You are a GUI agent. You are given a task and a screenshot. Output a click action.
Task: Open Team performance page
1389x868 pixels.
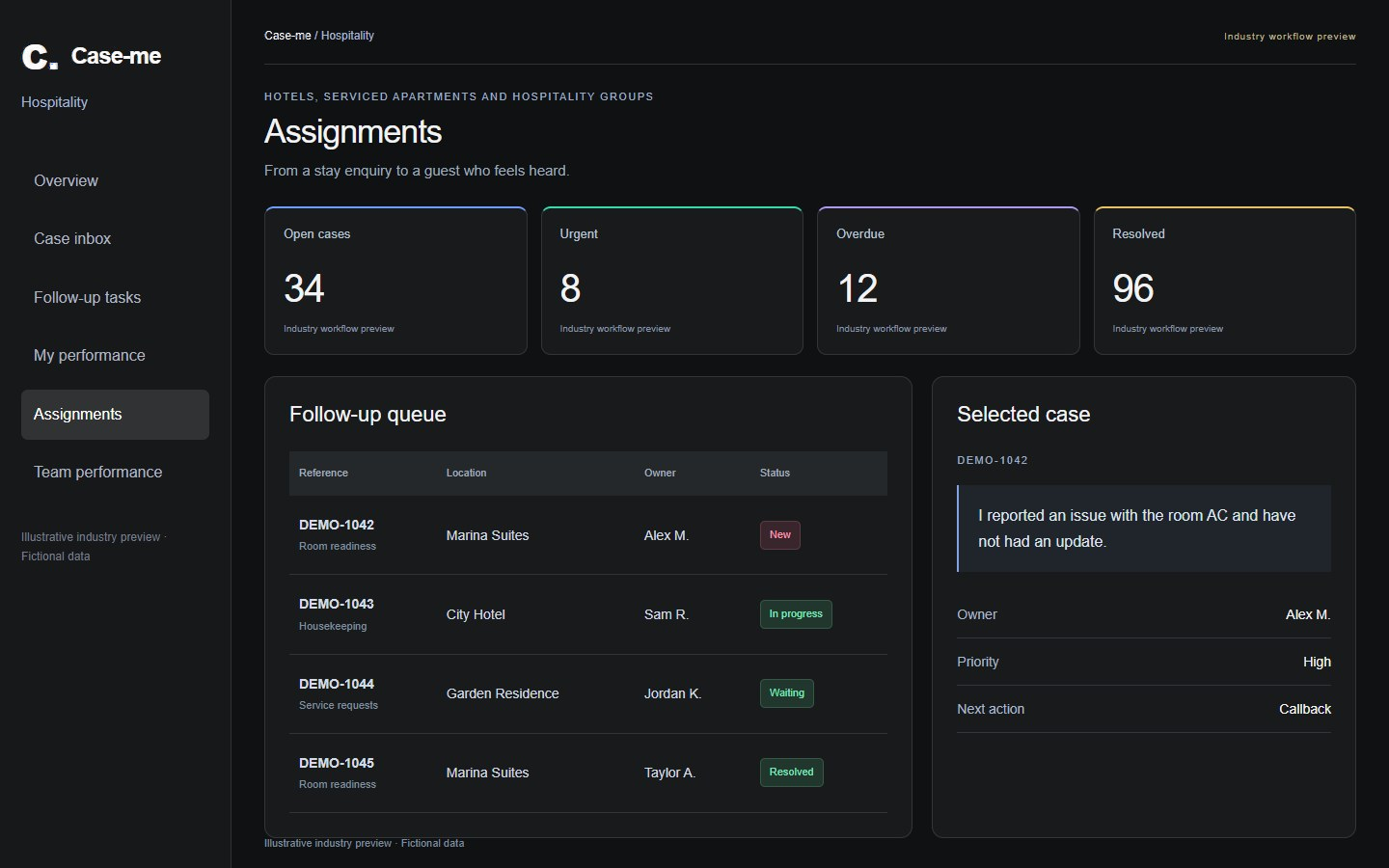115,473
